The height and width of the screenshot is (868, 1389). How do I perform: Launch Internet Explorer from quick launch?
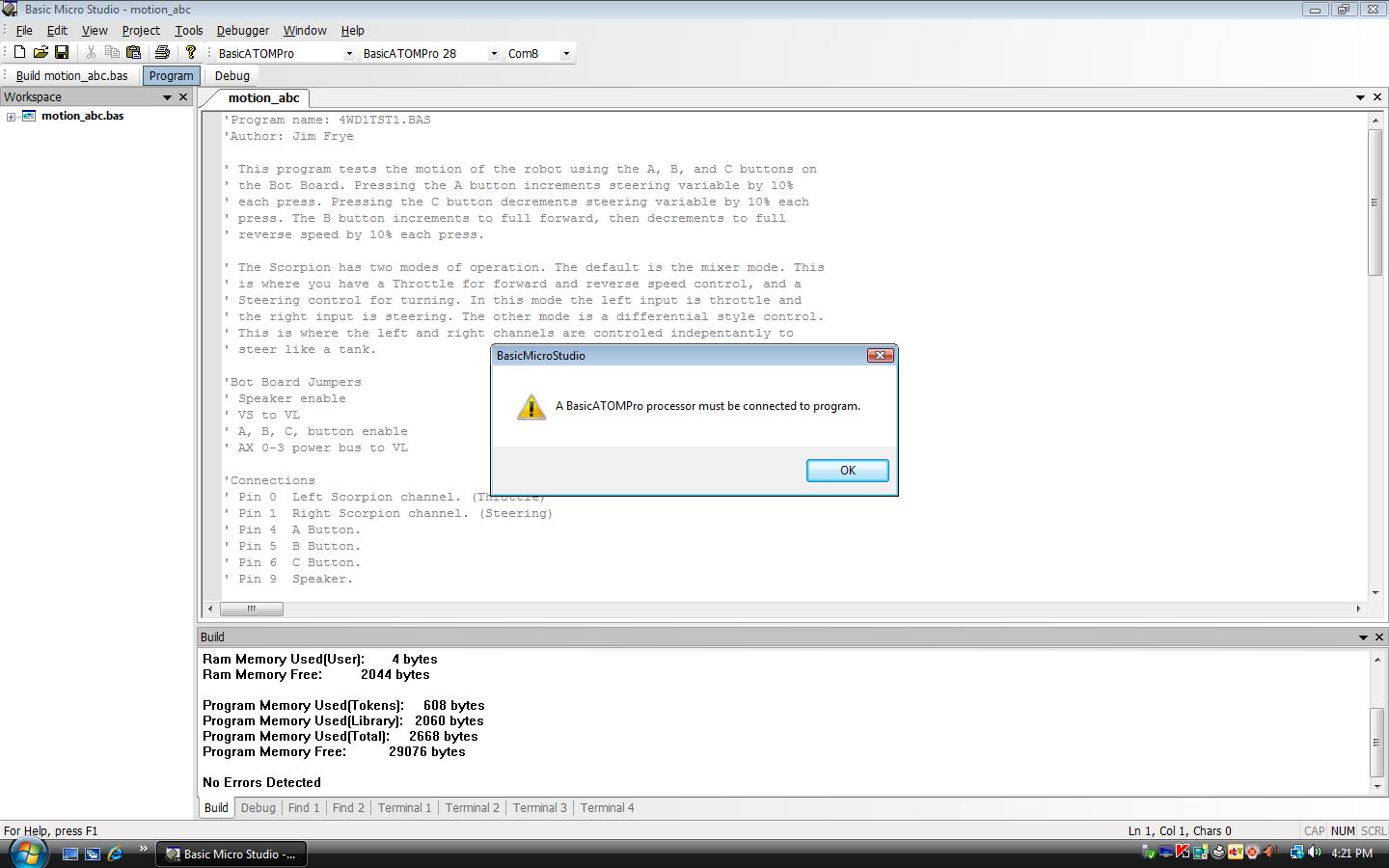(x=115, y=854)
